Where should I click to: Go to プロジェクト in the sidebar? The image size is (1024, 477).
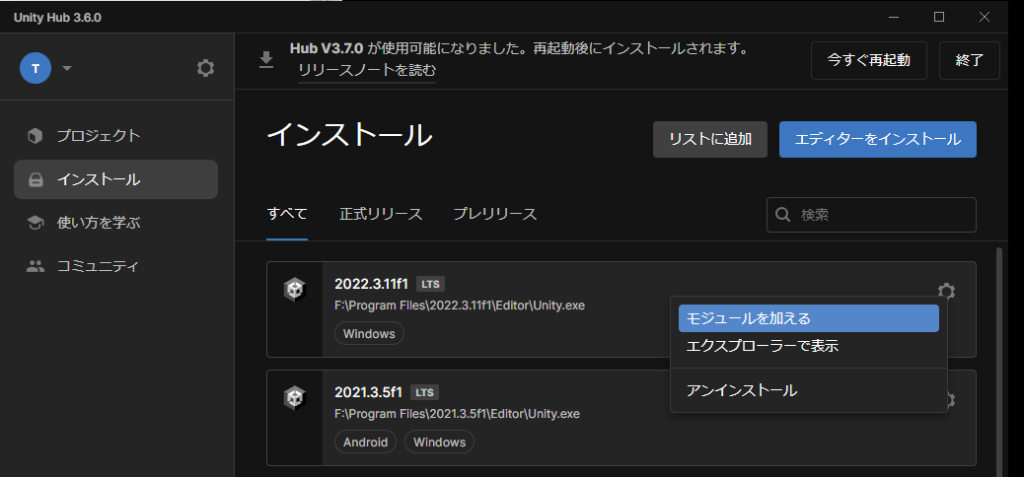pyautogui.click(x=98, y=136)
